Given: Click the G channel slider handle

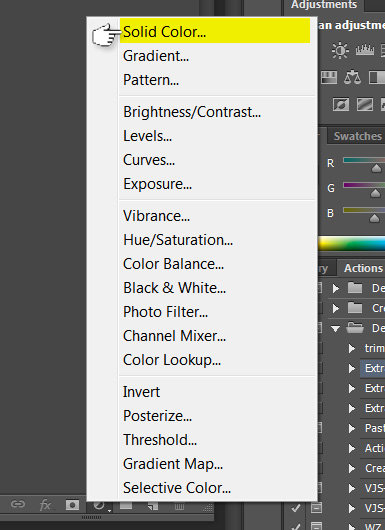Looking at the screenshot, I should click(x=375, y=193).
